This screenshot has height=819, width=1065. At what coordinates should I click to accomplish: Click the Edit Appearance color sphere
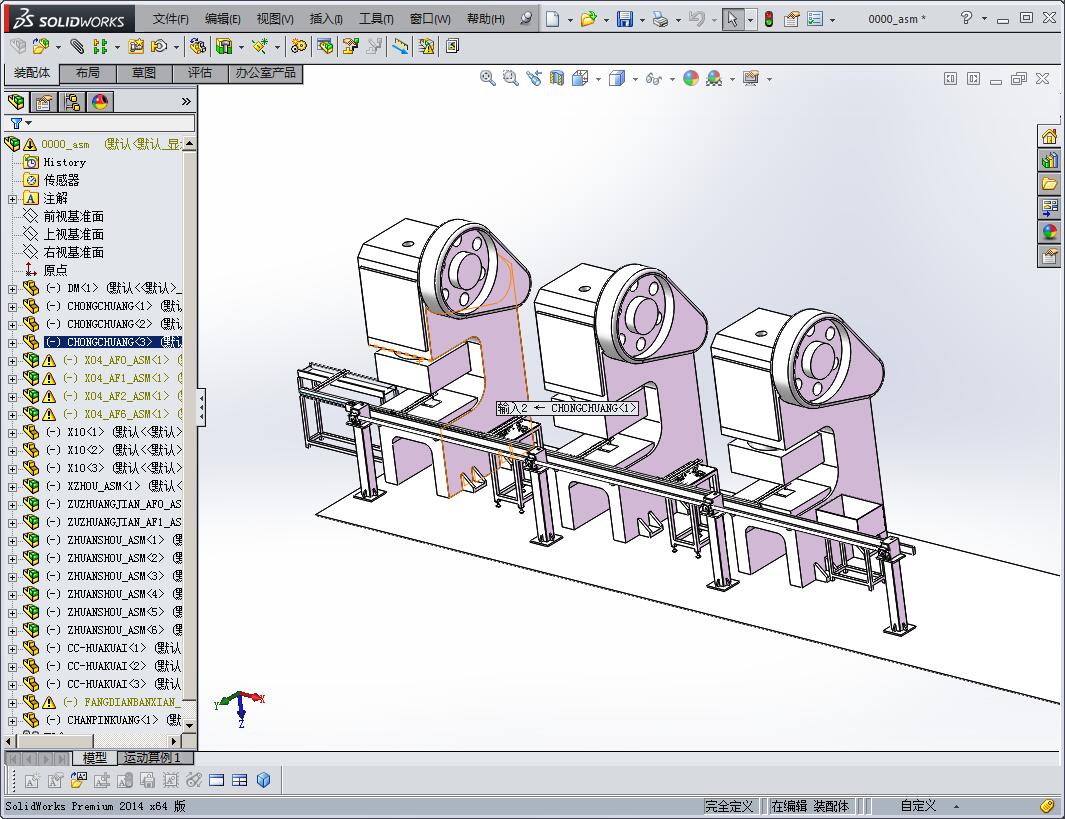point(691,77)
